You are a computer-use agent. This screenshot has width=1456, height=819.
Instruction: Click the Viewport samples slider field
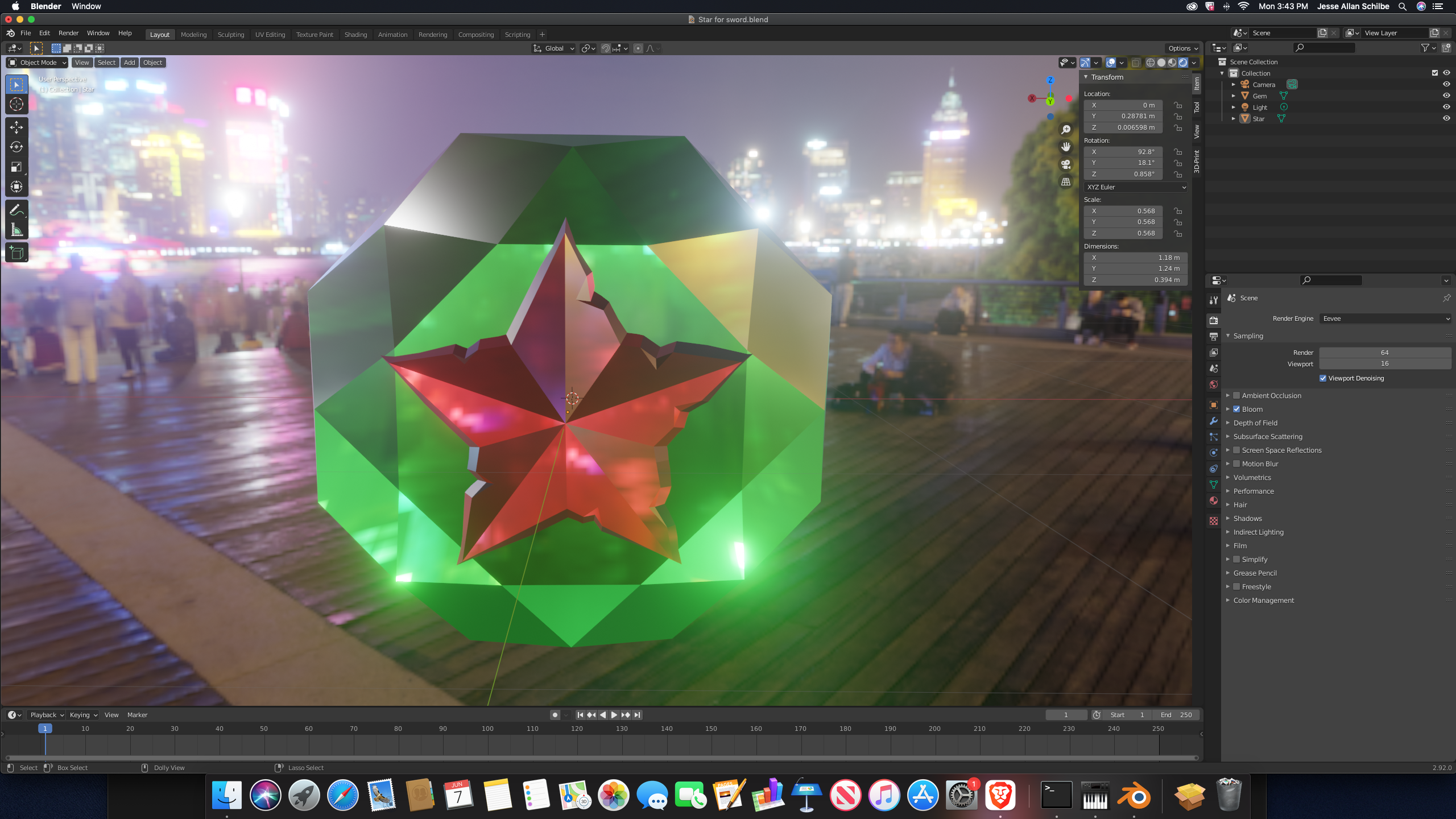1385,363
